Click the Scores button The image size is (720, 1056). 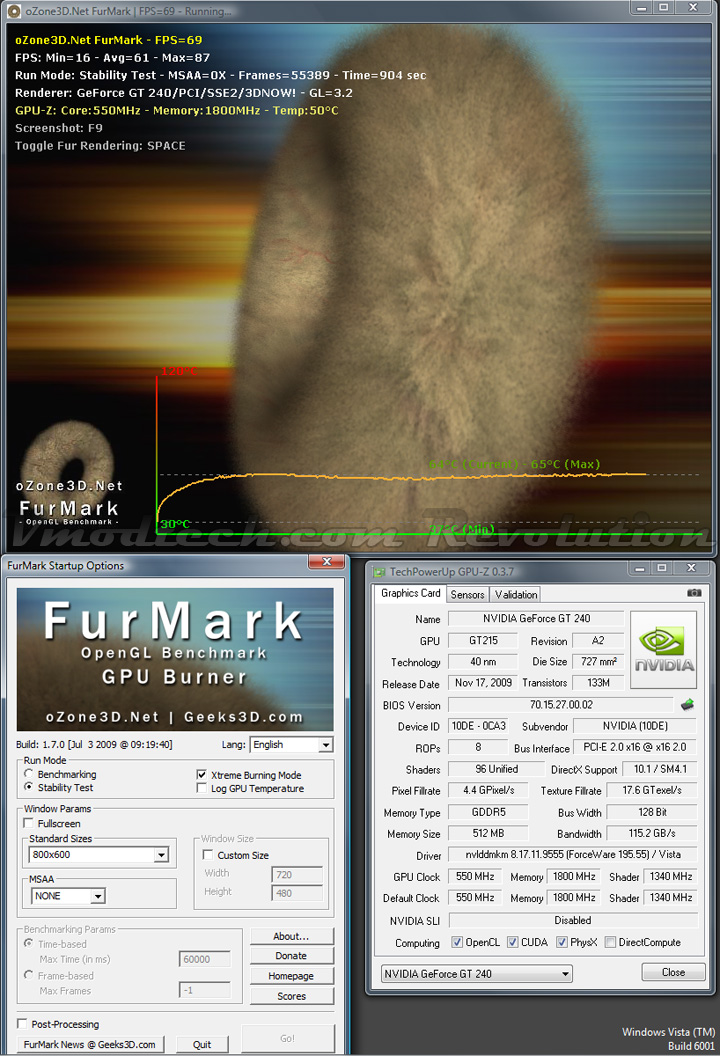point(292,996)
